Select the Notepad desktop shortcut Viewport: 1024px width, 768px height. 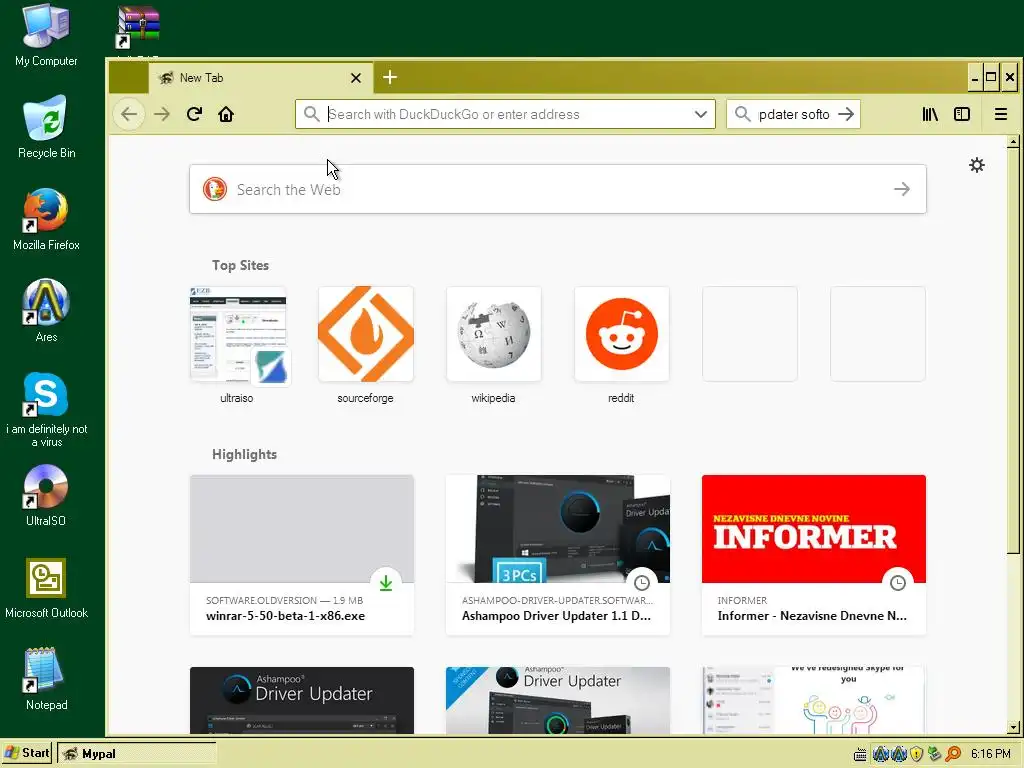point(46,679)
